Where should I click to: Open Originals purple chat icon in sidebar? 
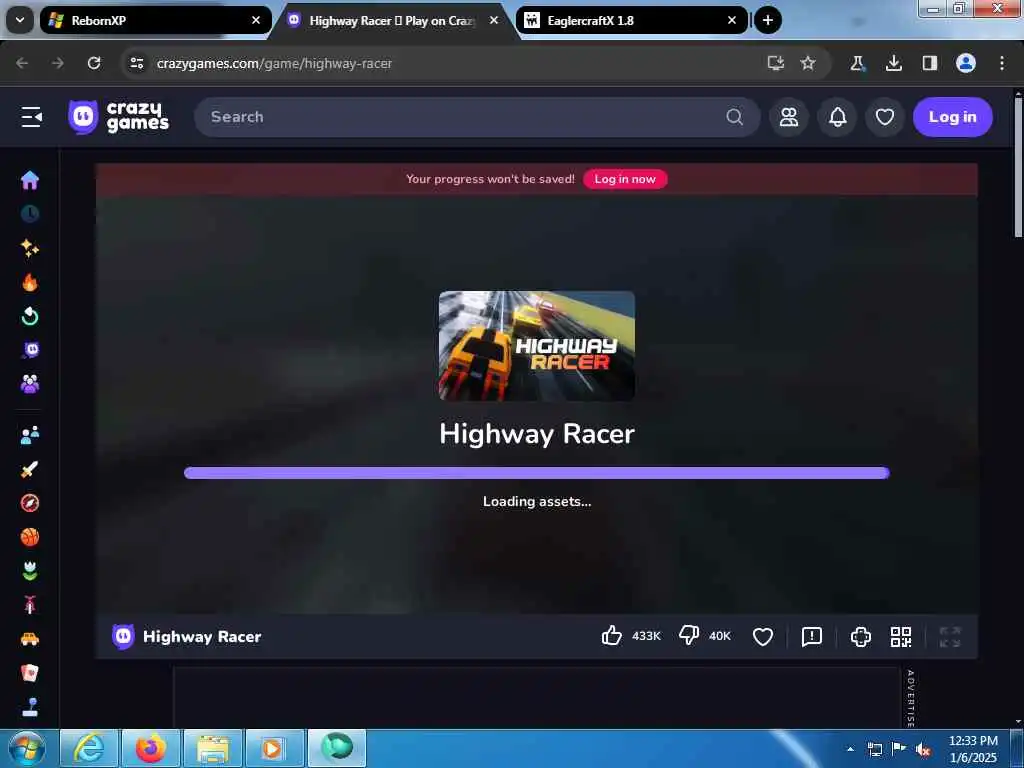[29, 350]
